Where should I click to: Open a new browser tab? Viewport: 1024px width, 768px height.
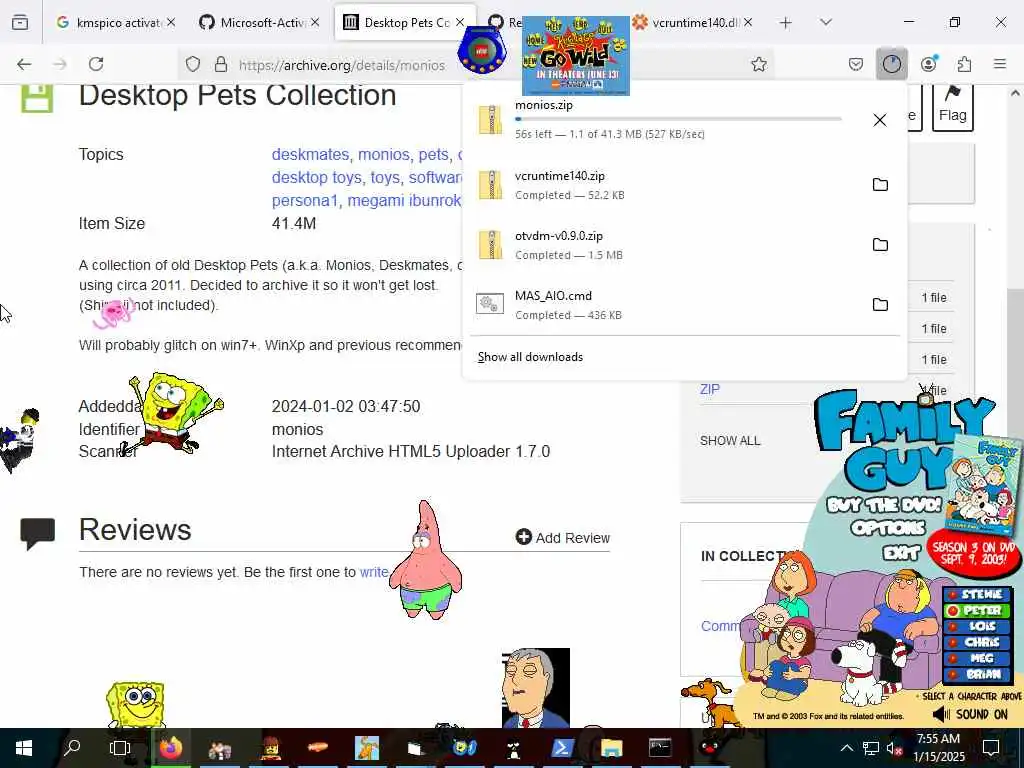click(786, 23)
